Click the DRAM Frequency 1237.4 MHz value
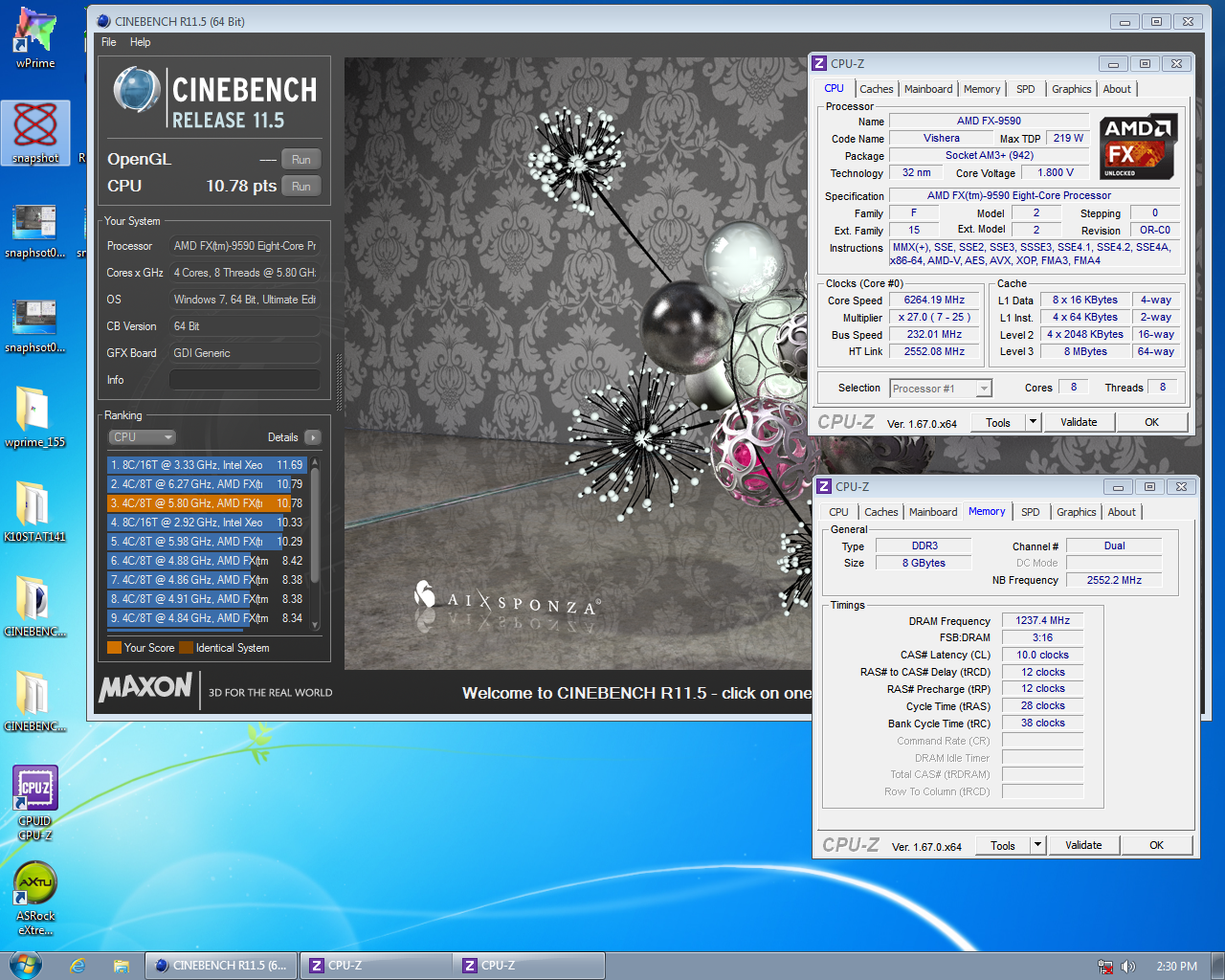 (1042, 620)
